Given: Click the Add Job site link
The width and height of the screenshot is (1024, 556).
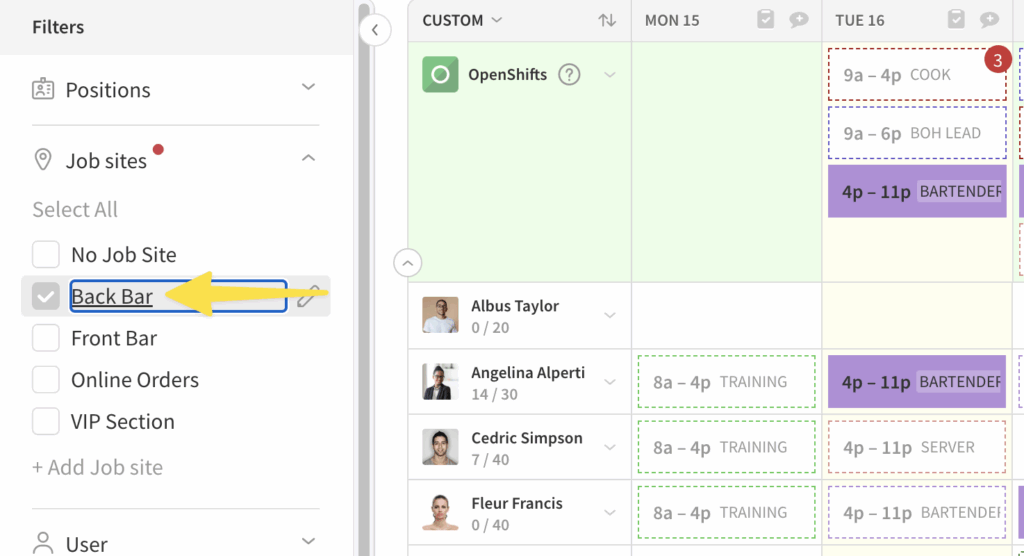Looking at the screenshot, I should 97,467.
